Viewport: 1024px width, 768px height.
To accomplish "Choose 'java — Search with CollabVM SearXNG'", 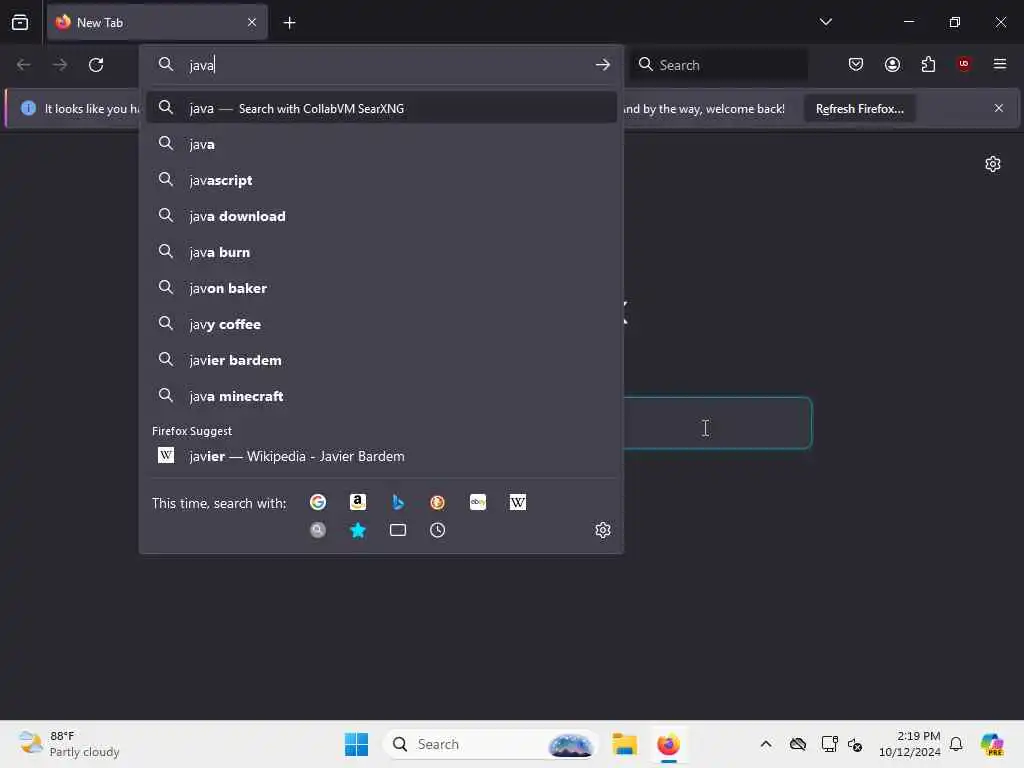I will click(381, 108).
